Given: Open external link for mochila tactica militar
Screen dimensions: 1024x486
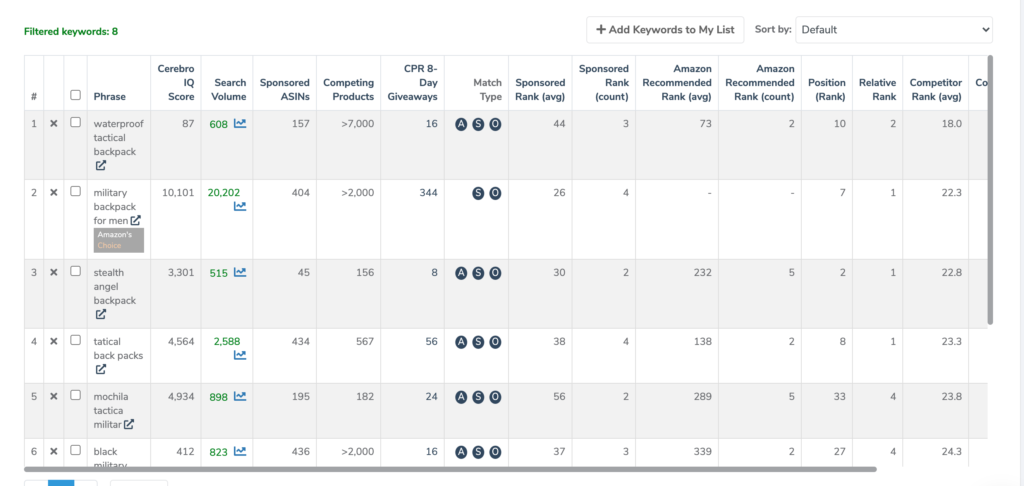Looking at the screenshot, I should [x=129, y=424].
